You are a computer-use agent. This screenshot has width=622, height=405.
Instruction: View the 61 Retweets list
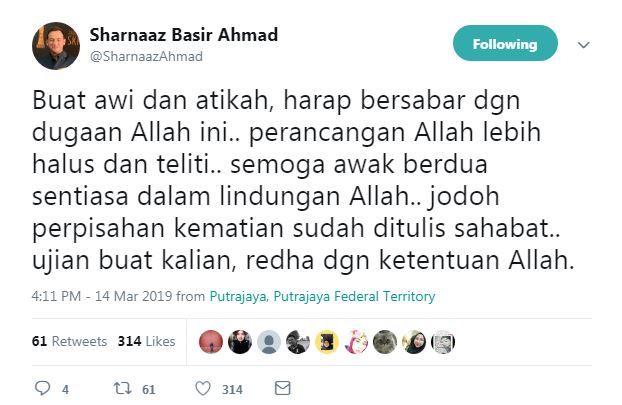69,341
